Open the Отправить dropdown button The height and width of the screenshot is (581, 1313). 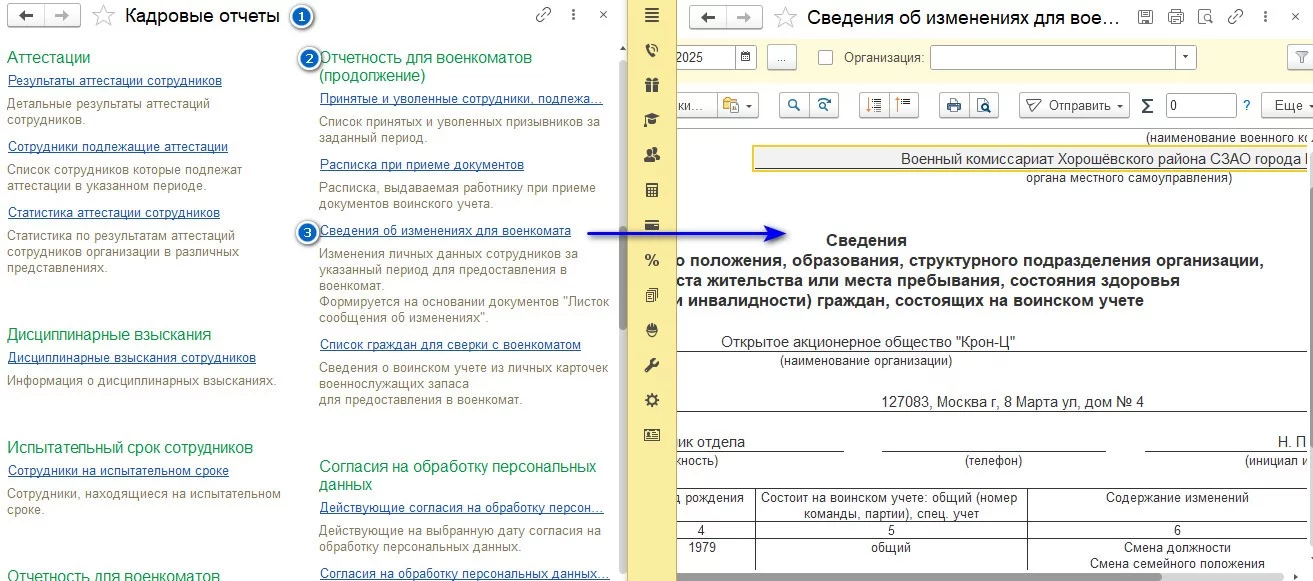[x=1073, y=105]
